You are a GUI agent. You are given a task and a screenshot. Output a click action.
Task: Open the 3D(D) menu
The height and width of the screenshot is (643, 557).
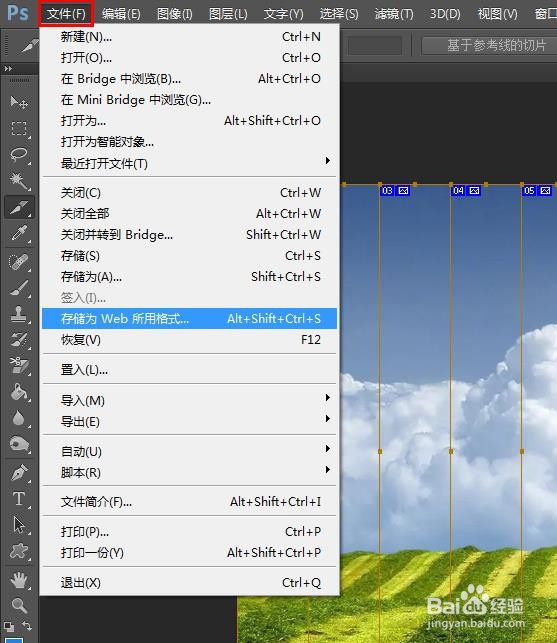click(445, 14)
